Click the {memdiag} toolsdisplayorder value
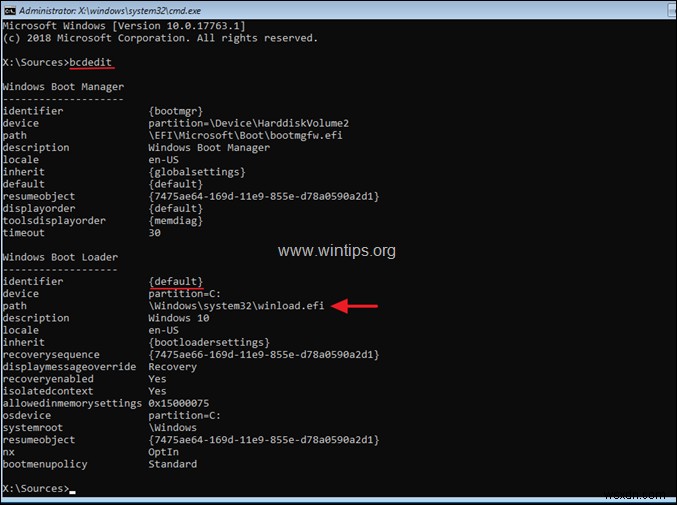677x505 pixels. [x=175, y=221]
